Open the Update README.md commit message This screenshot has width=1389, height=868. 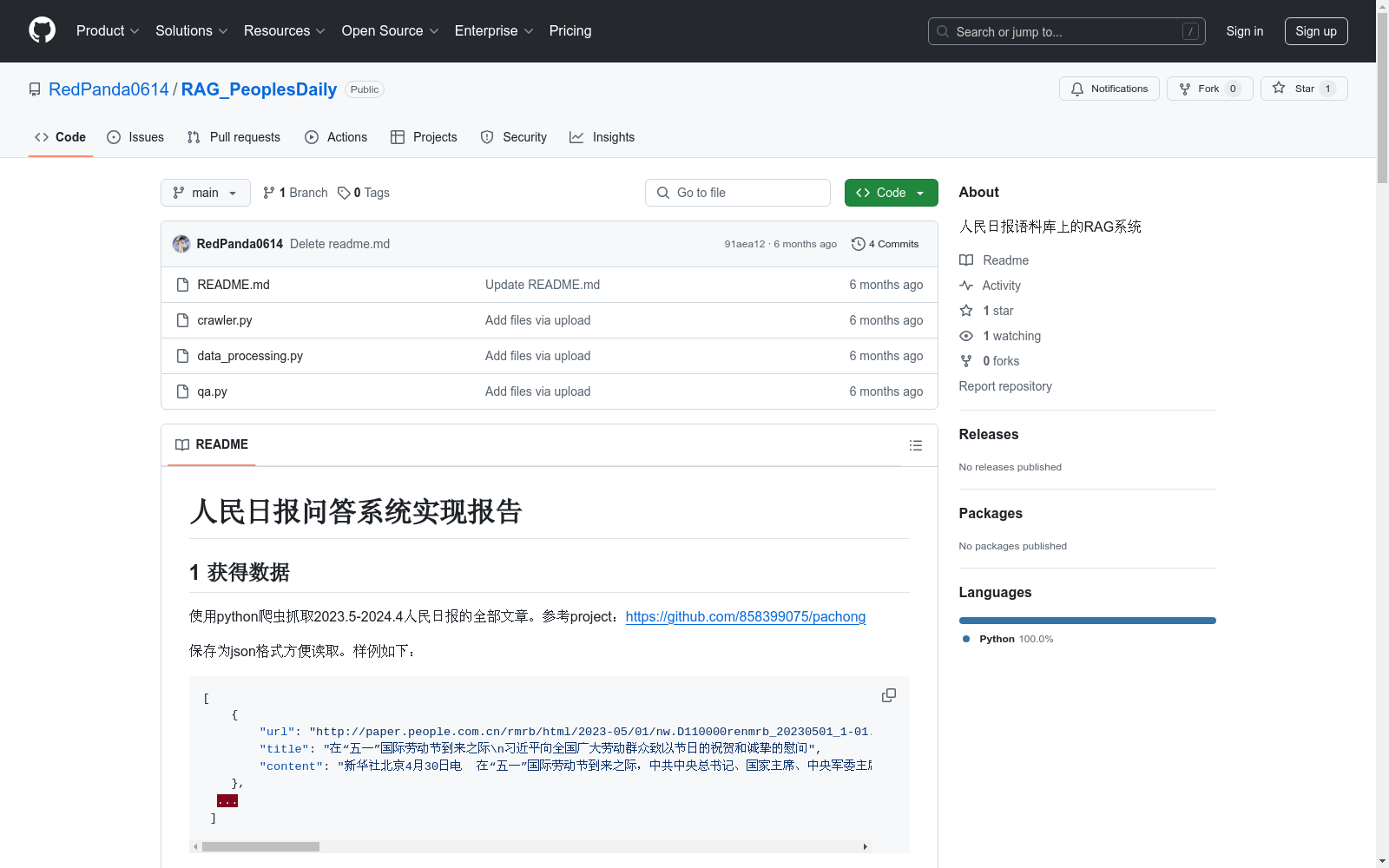click(543, 285)
